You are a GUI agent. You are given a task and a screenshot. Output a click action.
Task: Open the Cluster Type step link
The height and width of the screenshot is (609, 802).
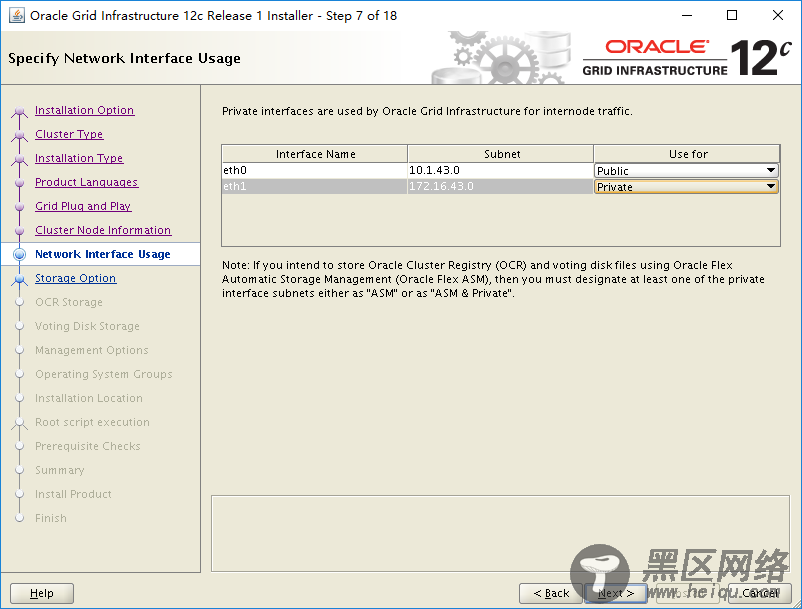point(69,134)
